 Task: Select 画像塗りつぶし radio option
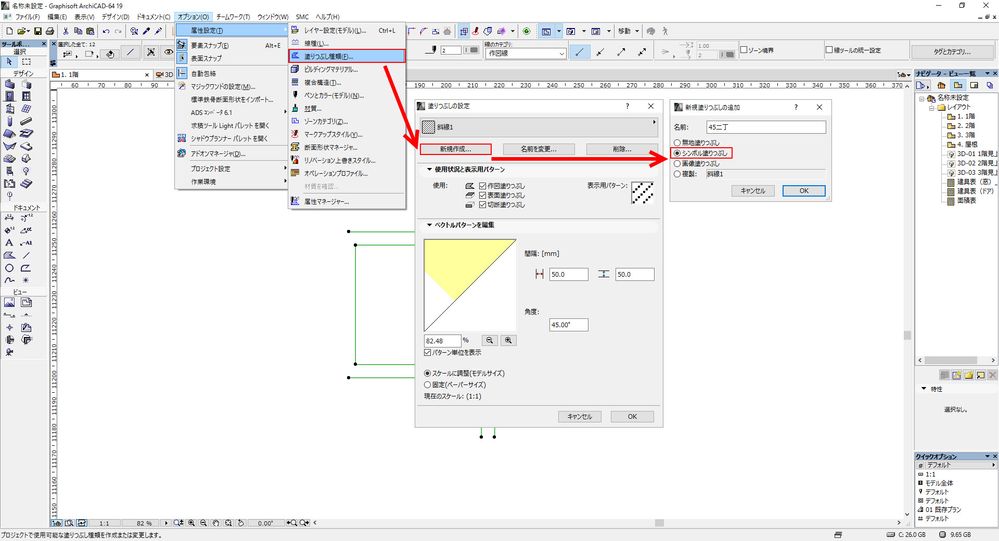(x=677, y=164)
